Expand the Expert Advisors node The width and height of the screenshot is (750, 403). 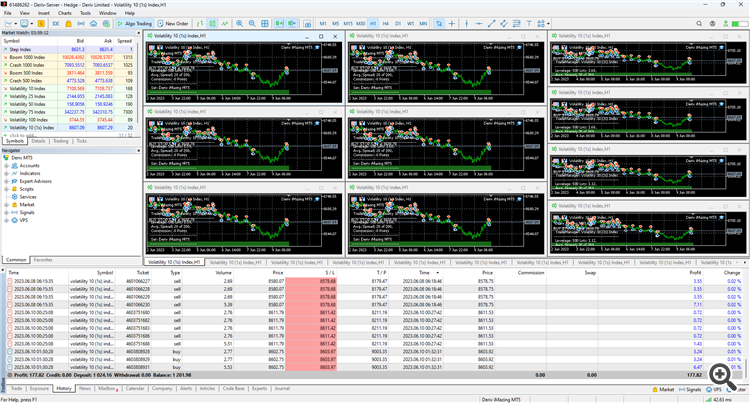pos(7,181)
